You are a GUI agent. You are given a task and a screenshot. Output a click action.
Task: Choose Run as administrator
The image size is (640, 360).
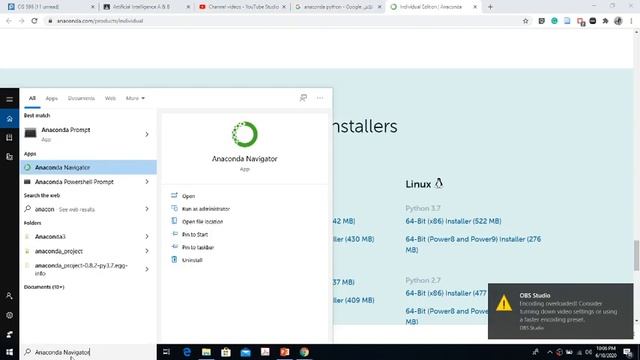pyautogui.click(x=206, y=209)
